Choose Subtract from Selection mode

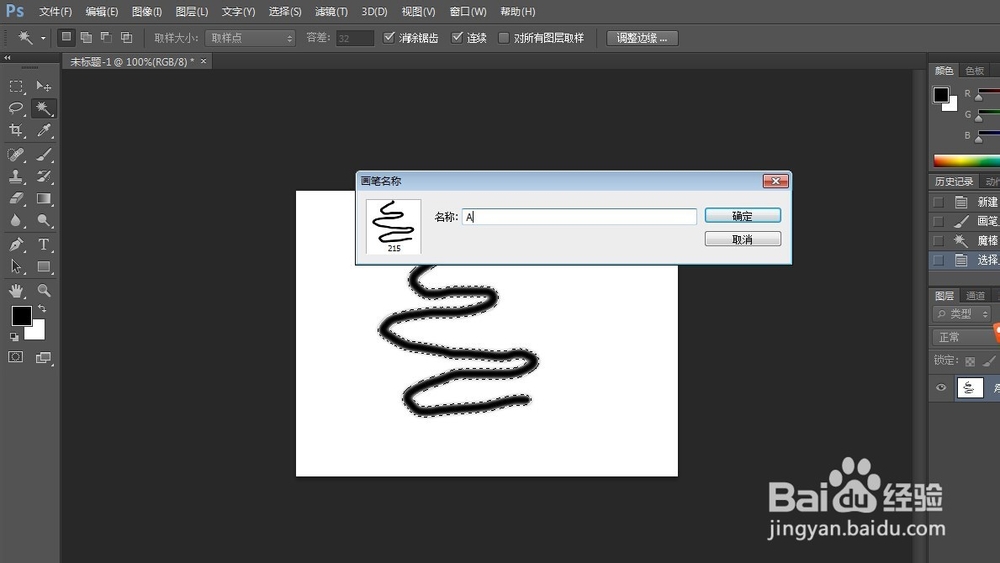107,38
